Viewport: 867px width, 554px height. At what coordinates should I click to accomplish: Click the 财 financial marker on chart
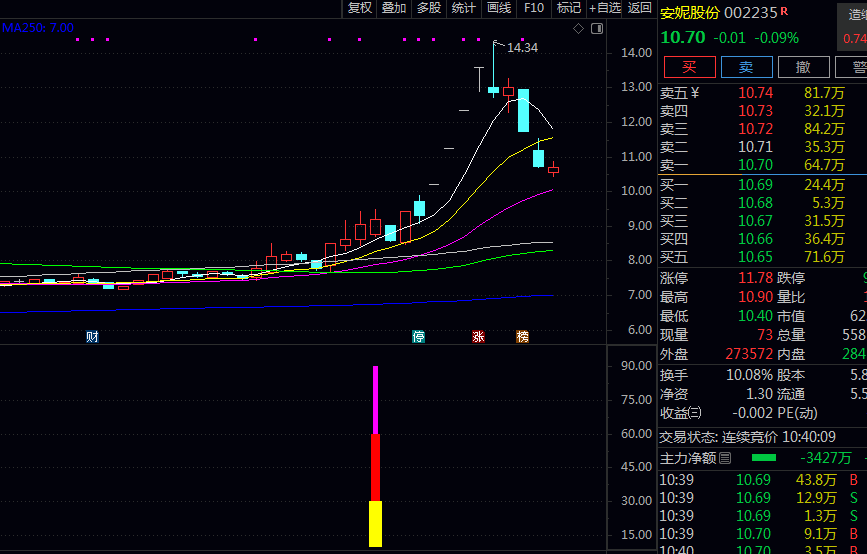coord(92,337)
